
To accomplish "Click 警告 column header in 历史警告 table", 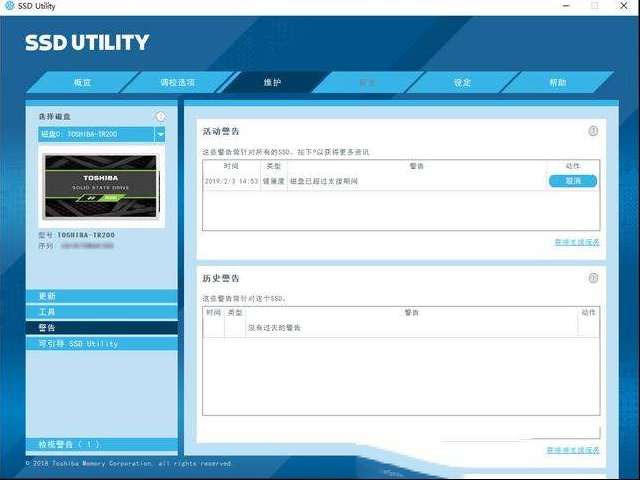I will (411, 313).
